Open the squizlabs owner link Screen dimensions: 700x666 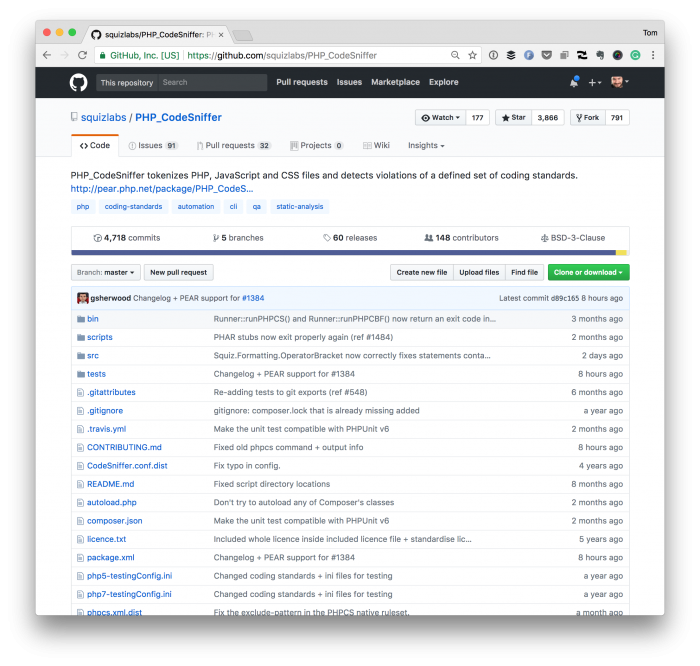104,117
